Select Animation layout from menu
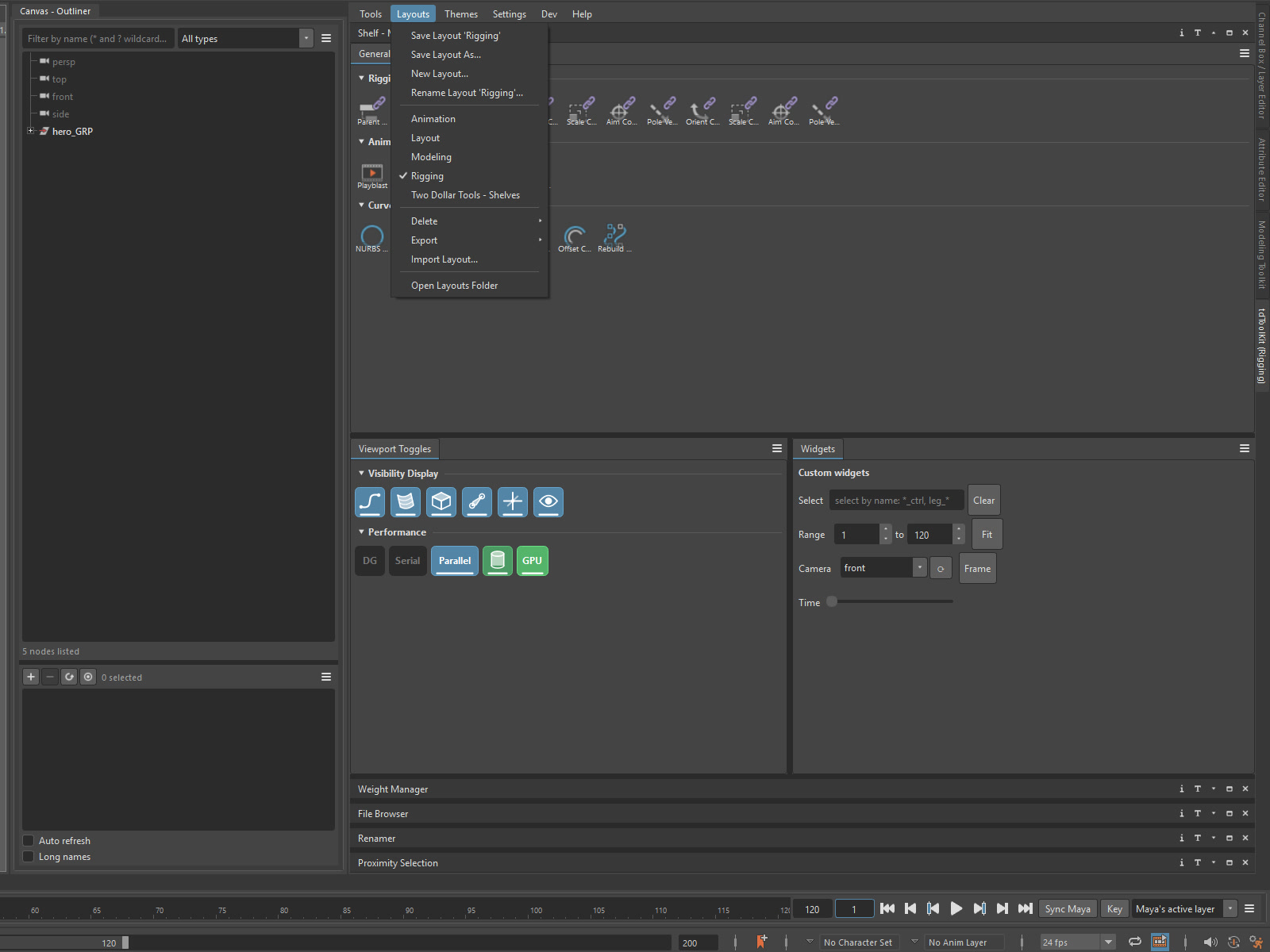Viewport: 1270px width, 952px height. click(433, 119)
